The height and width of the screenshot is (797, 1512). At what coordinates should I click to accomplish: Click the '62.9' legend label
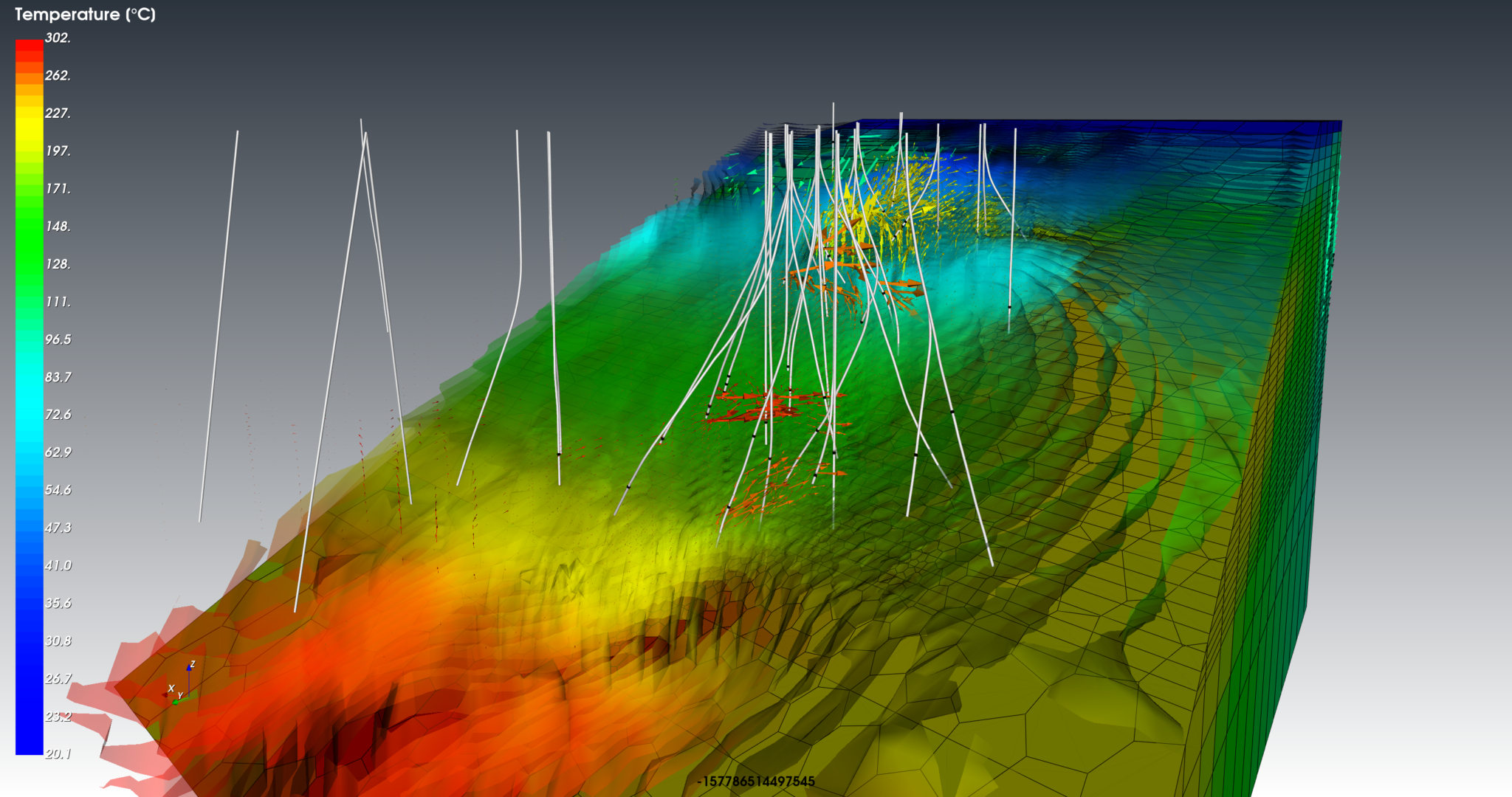pyautogui.click(x=58, y=452)
